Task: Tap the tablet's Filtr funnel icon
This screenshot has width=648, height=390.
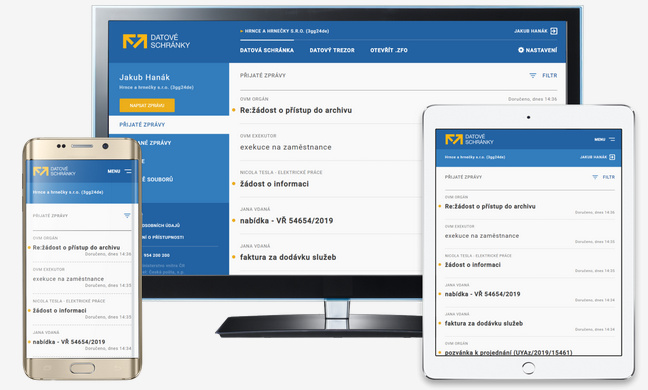Action: 595,177
